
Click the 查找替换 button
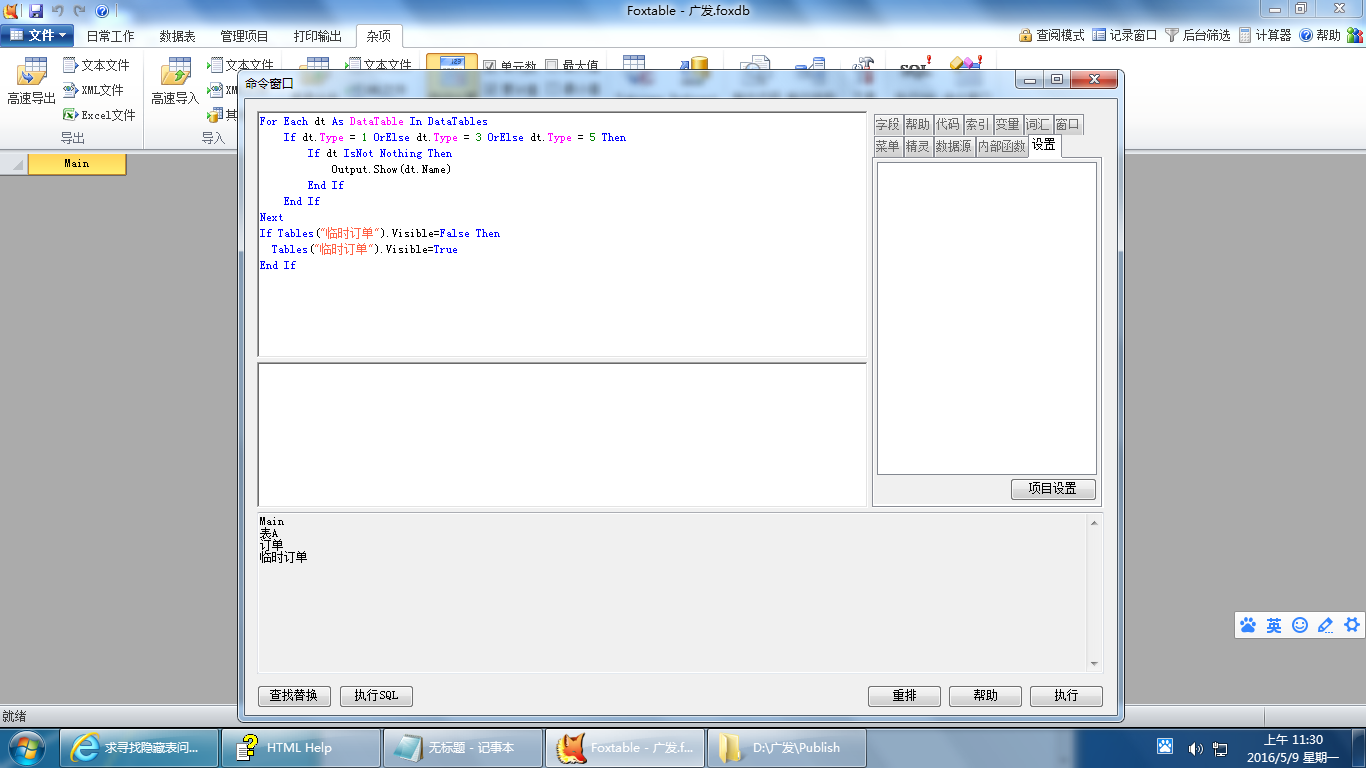point(293,696)
